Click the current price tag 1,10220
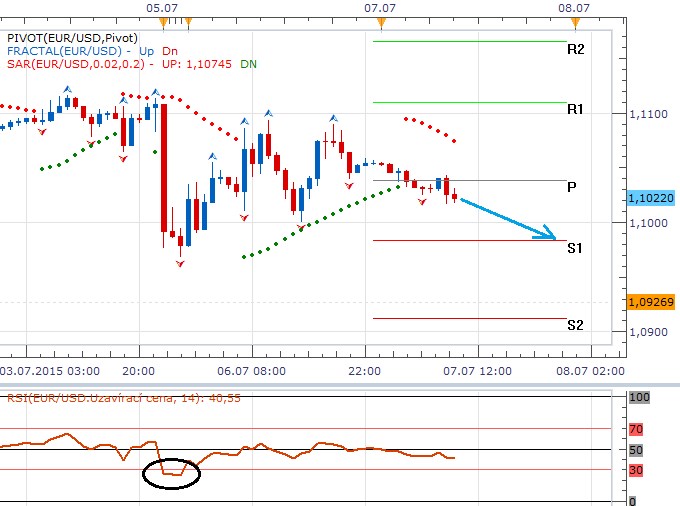This screenshot has width=680, height=506. (x=652, y=198)
